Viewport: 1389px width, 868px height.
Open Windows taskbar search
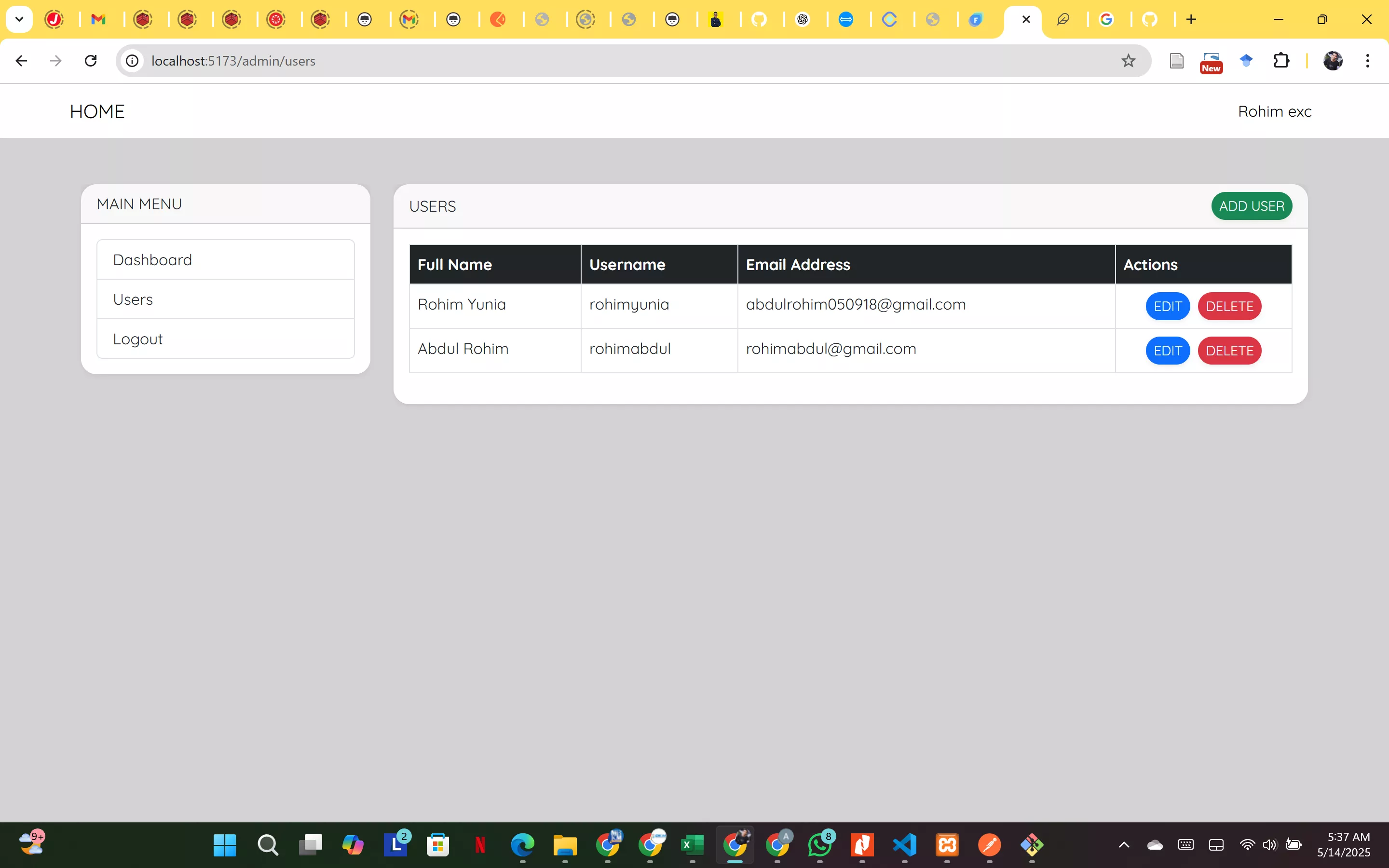(268, 845)
